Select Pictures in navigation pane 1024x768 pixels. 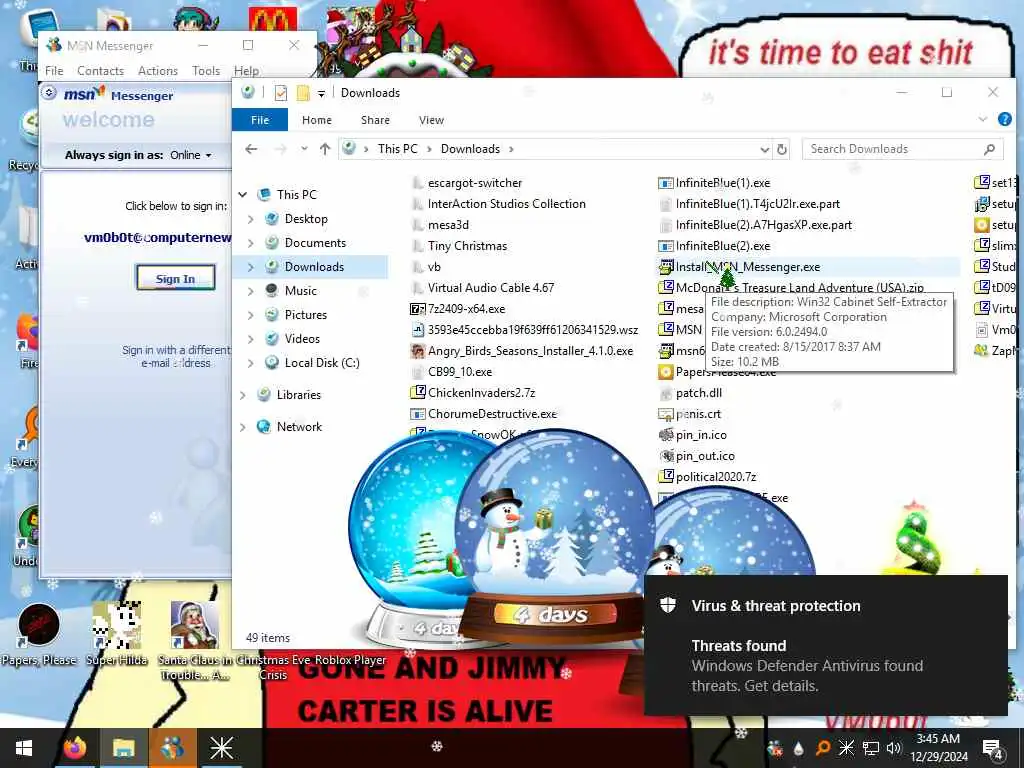click(x=306, y=315)
